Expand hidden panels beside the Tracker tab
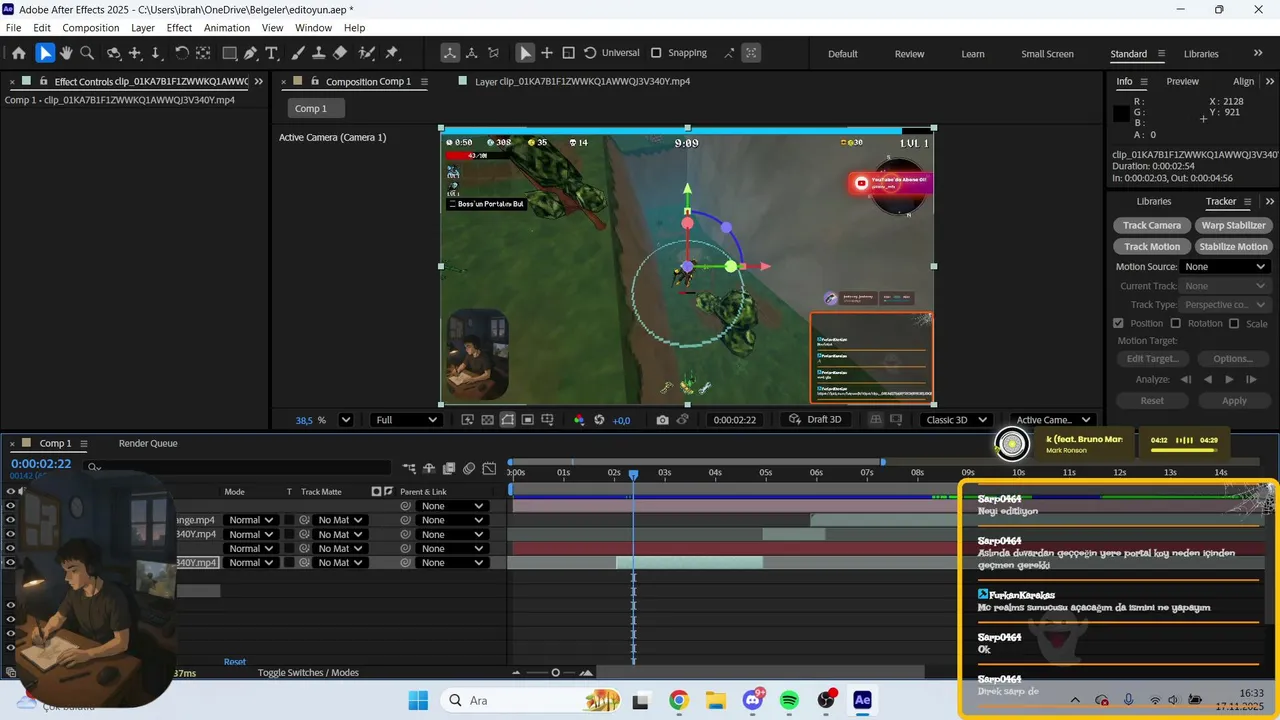Screen dimensions: 1280x720 pyautogui.click(x=1270, y=201)
